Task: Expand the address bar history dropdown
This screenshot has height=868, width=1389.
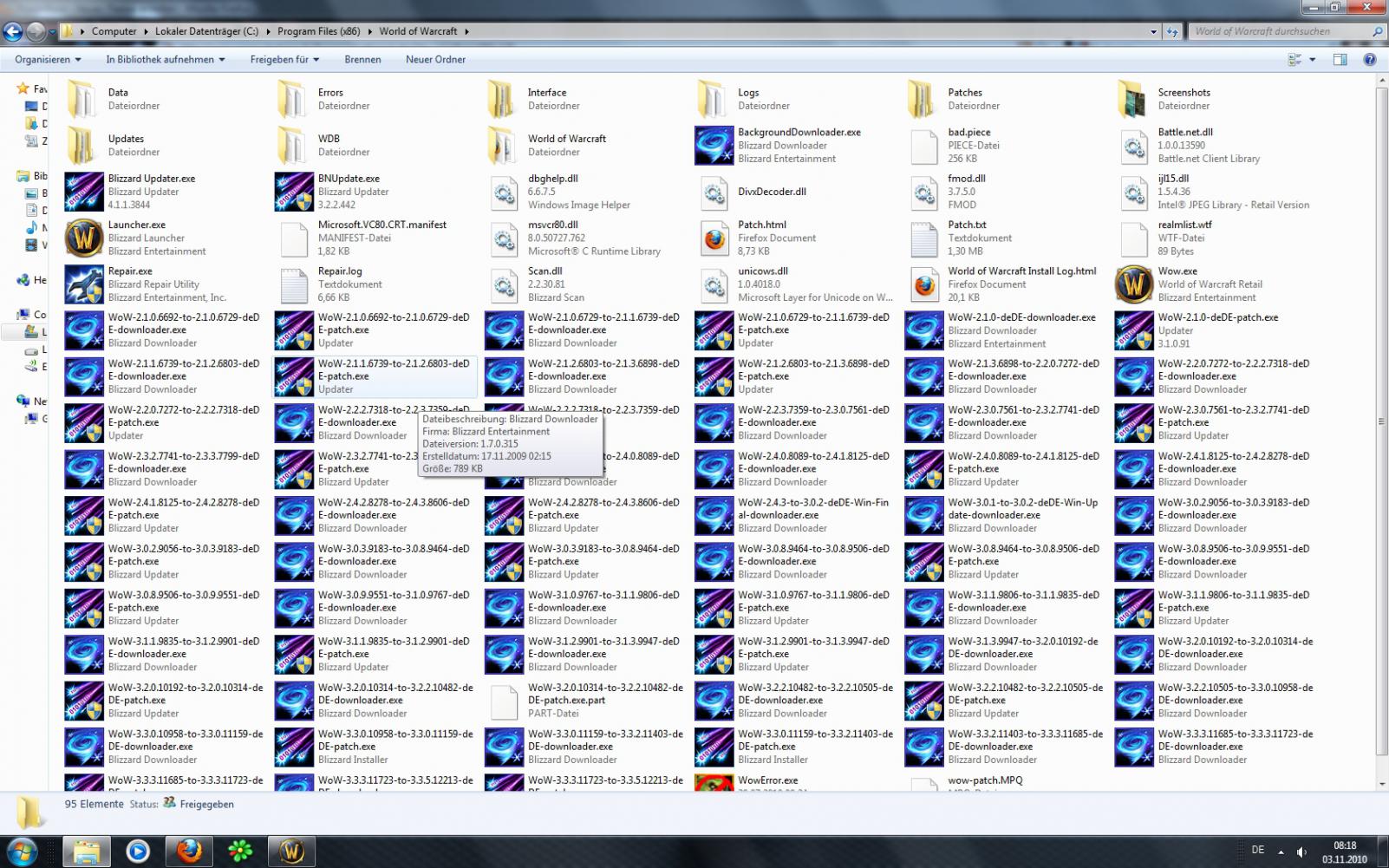Action: click(1153, 31)
